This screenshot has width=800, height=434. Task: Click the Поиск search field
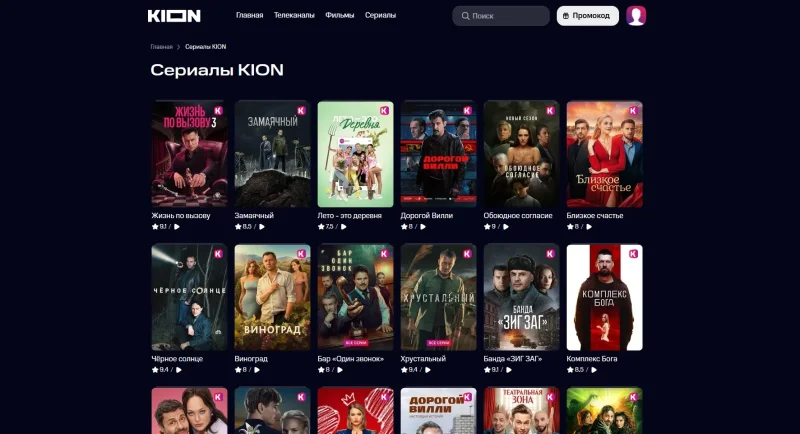501,16
